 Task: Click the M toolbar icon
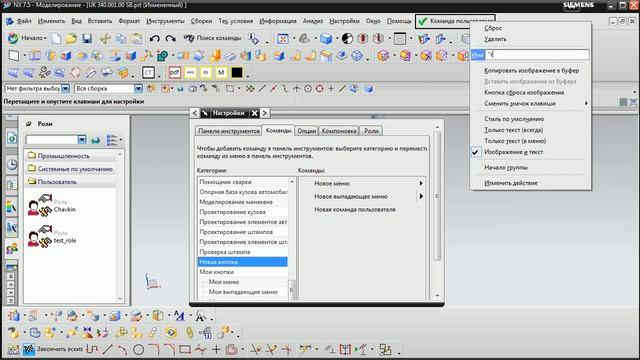point(221,73)
